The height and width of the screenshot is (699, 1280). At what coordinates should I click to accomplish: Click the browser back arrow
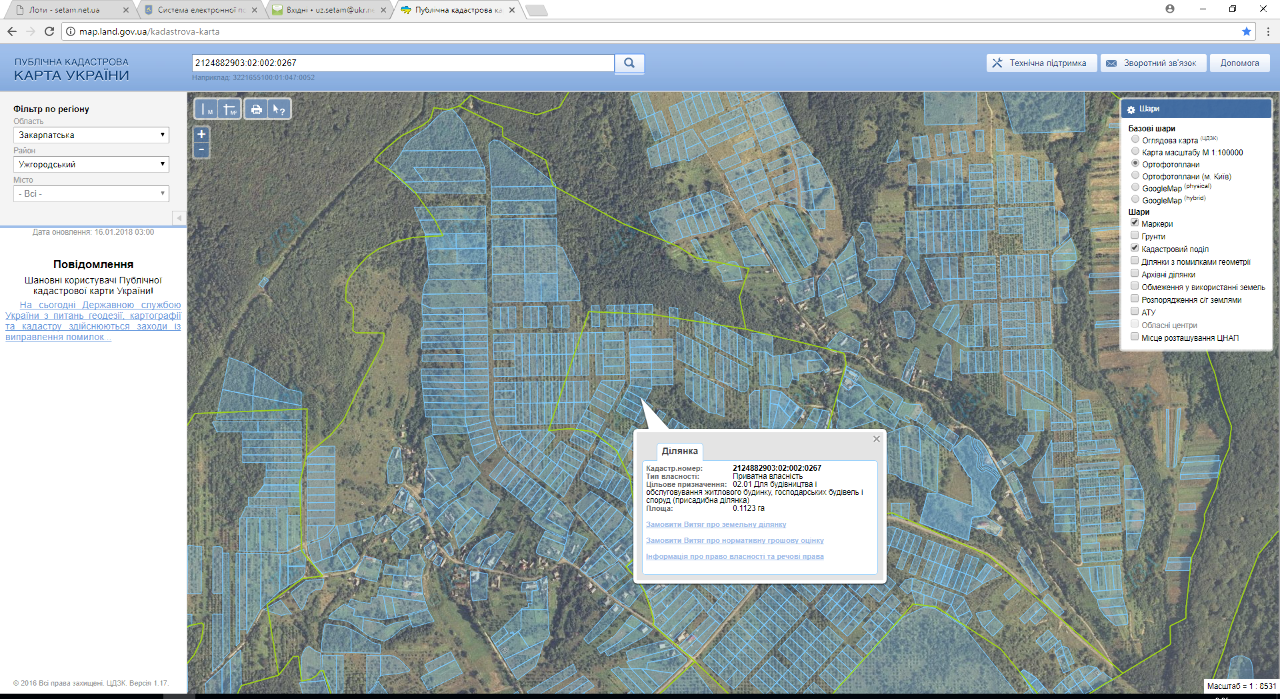(13, 32)
